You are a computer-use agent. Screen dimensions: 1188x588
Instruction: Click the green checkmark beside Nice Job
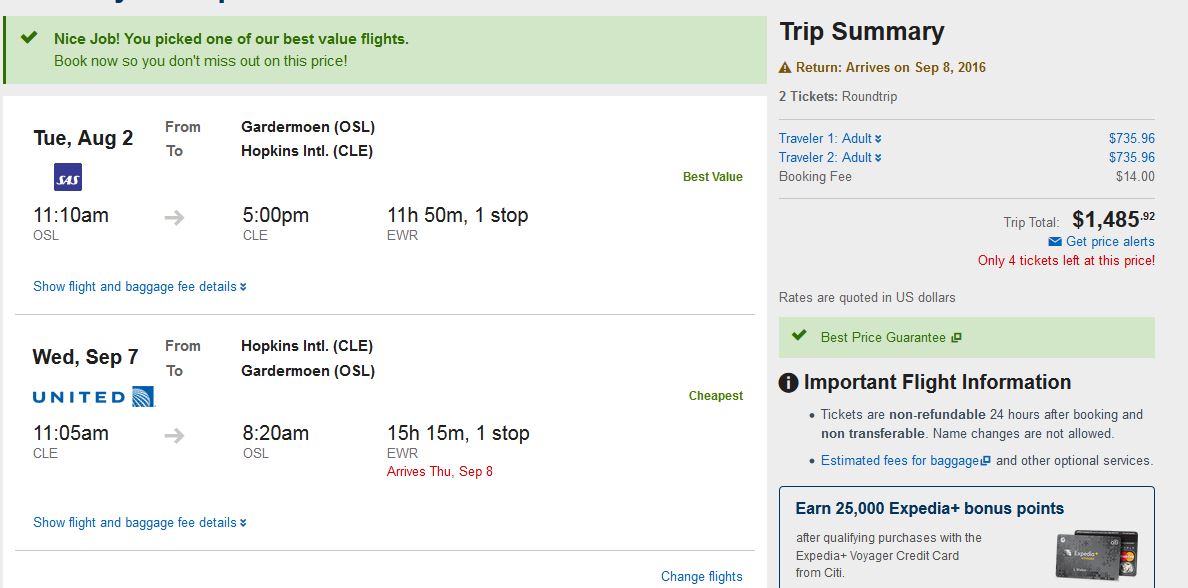pyautogui.click(x=29, y=37)
